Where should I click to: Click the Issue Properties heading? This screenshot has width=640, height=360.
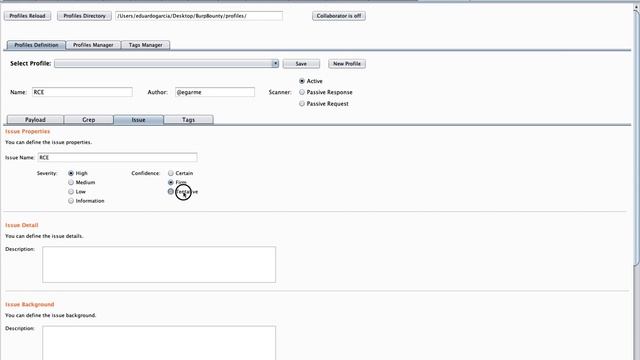[x=27, y=131]
